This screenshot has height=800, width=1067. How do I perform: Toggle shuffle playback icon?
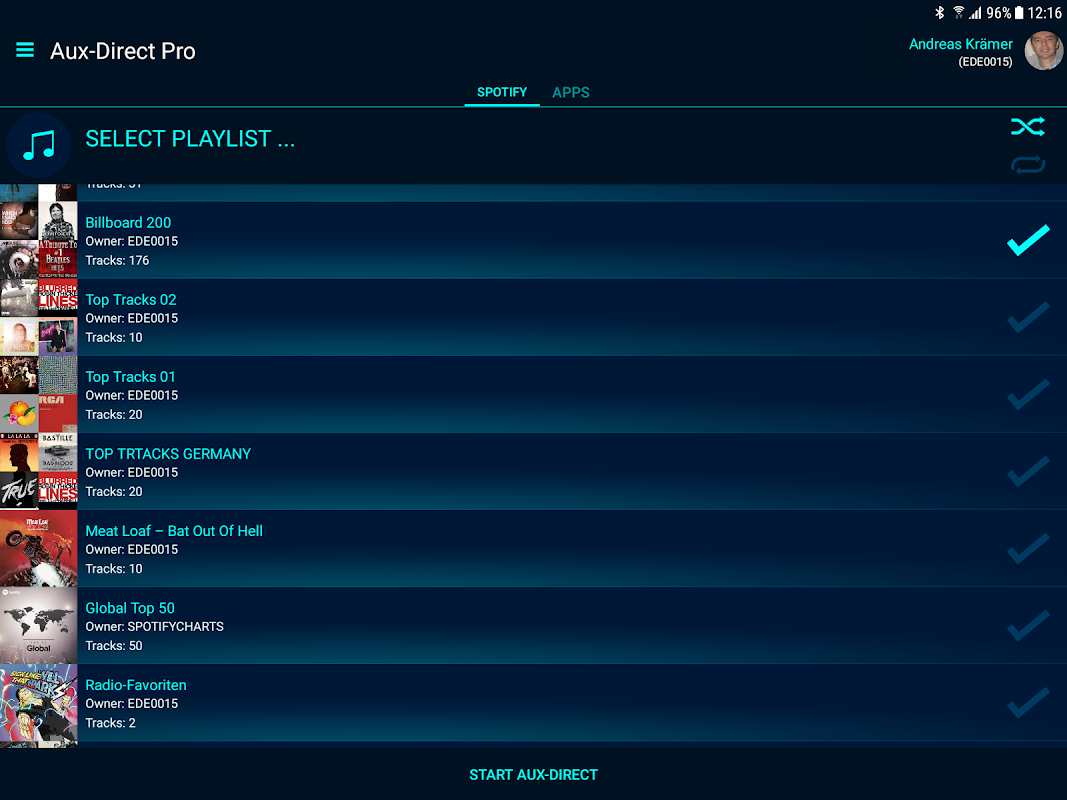(x=1028, y=127)
